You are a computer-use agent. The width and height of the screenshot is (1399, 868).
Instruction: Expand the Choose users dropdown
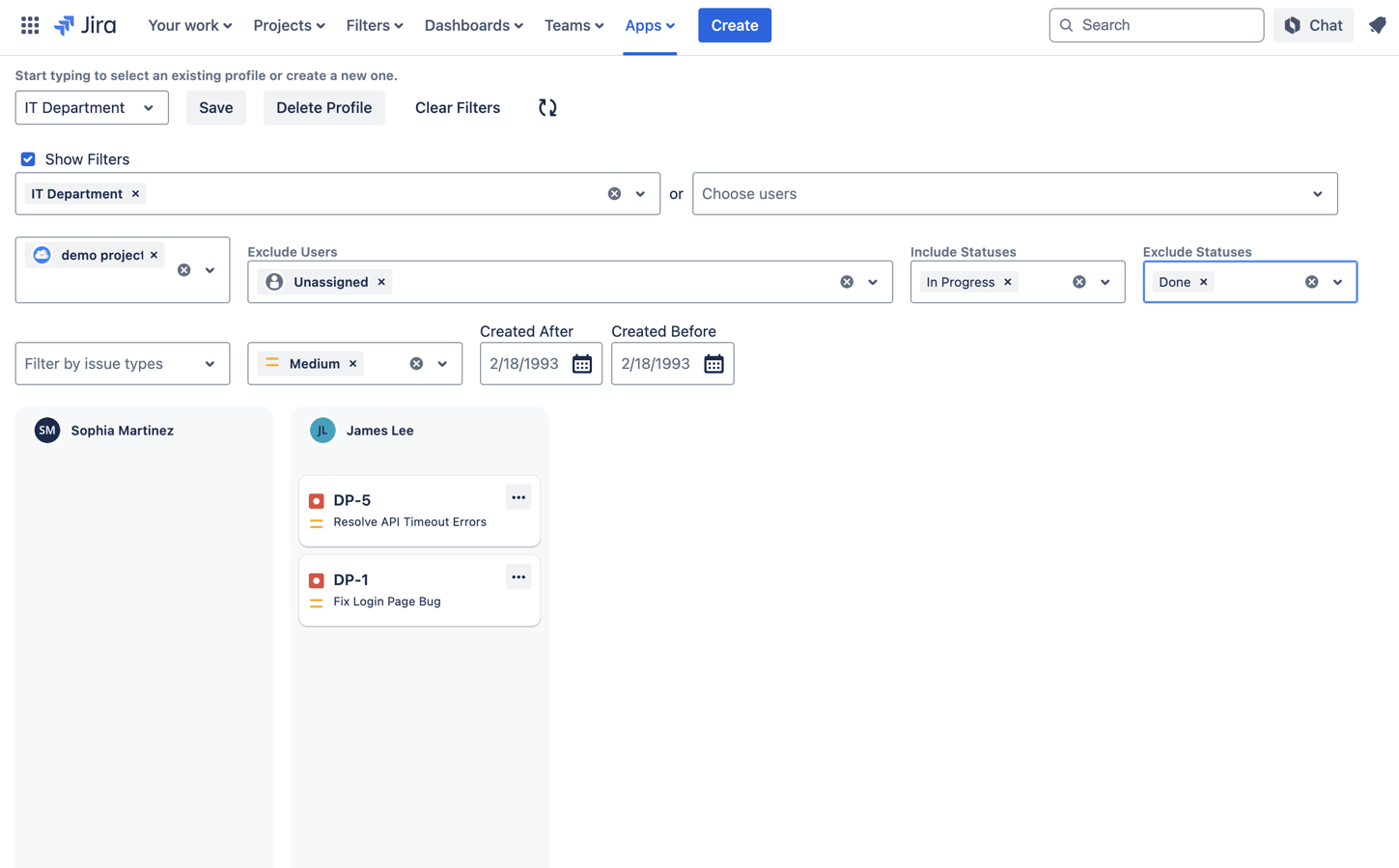(x=1317, y=194)
